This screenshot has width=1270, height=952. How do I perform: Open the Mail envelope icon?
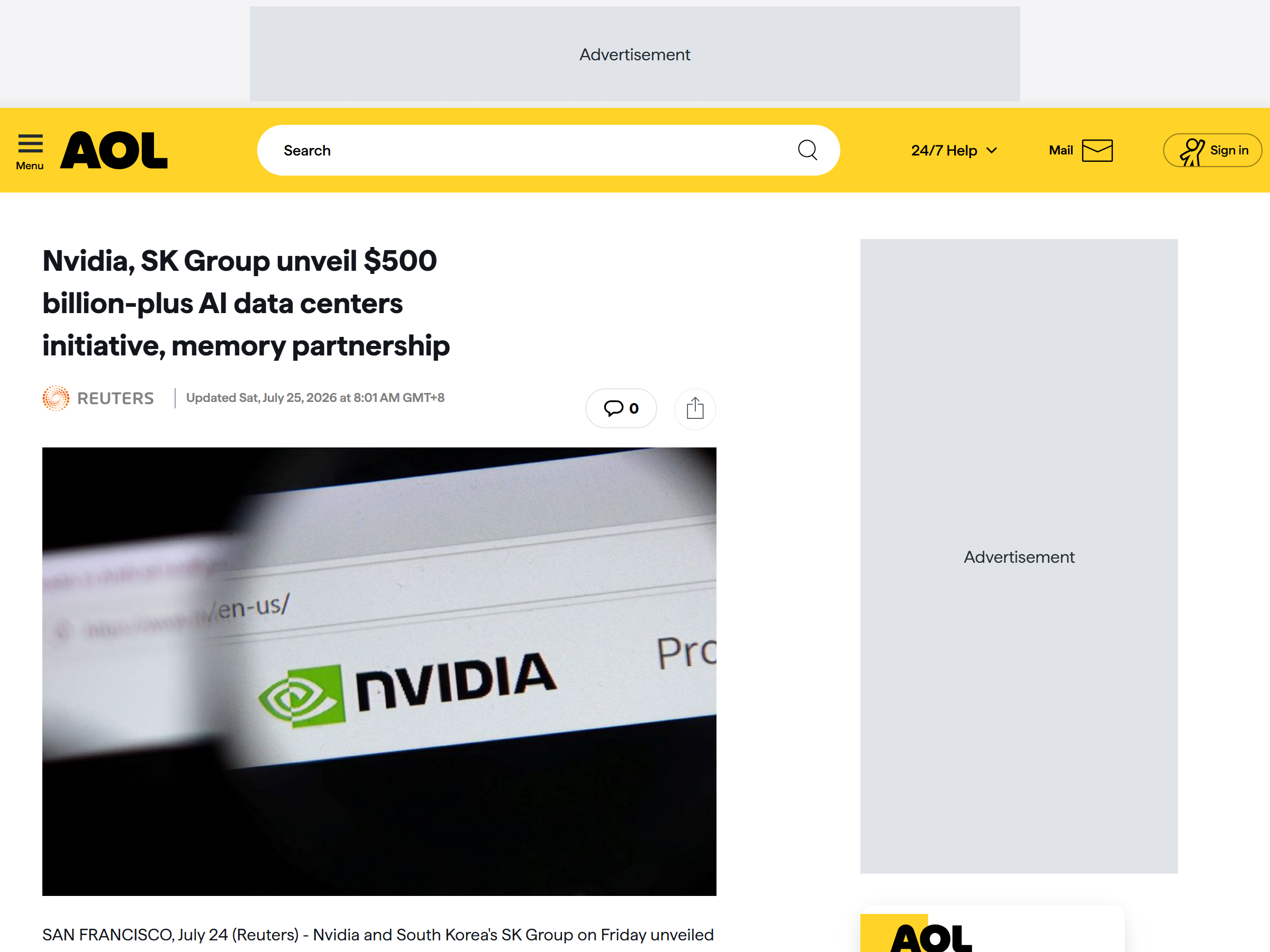(1097, 150)
